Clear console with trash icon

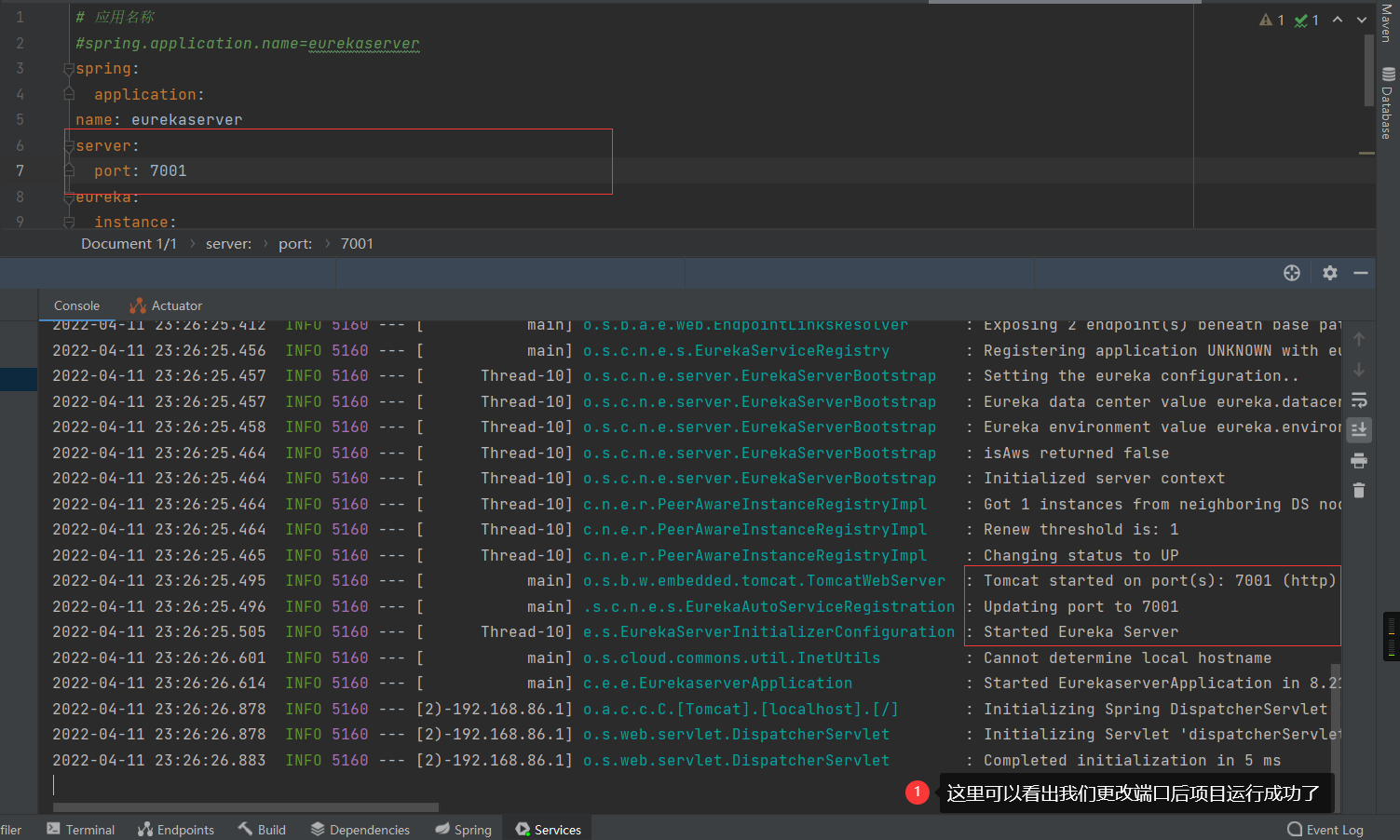click(1359, 490)
